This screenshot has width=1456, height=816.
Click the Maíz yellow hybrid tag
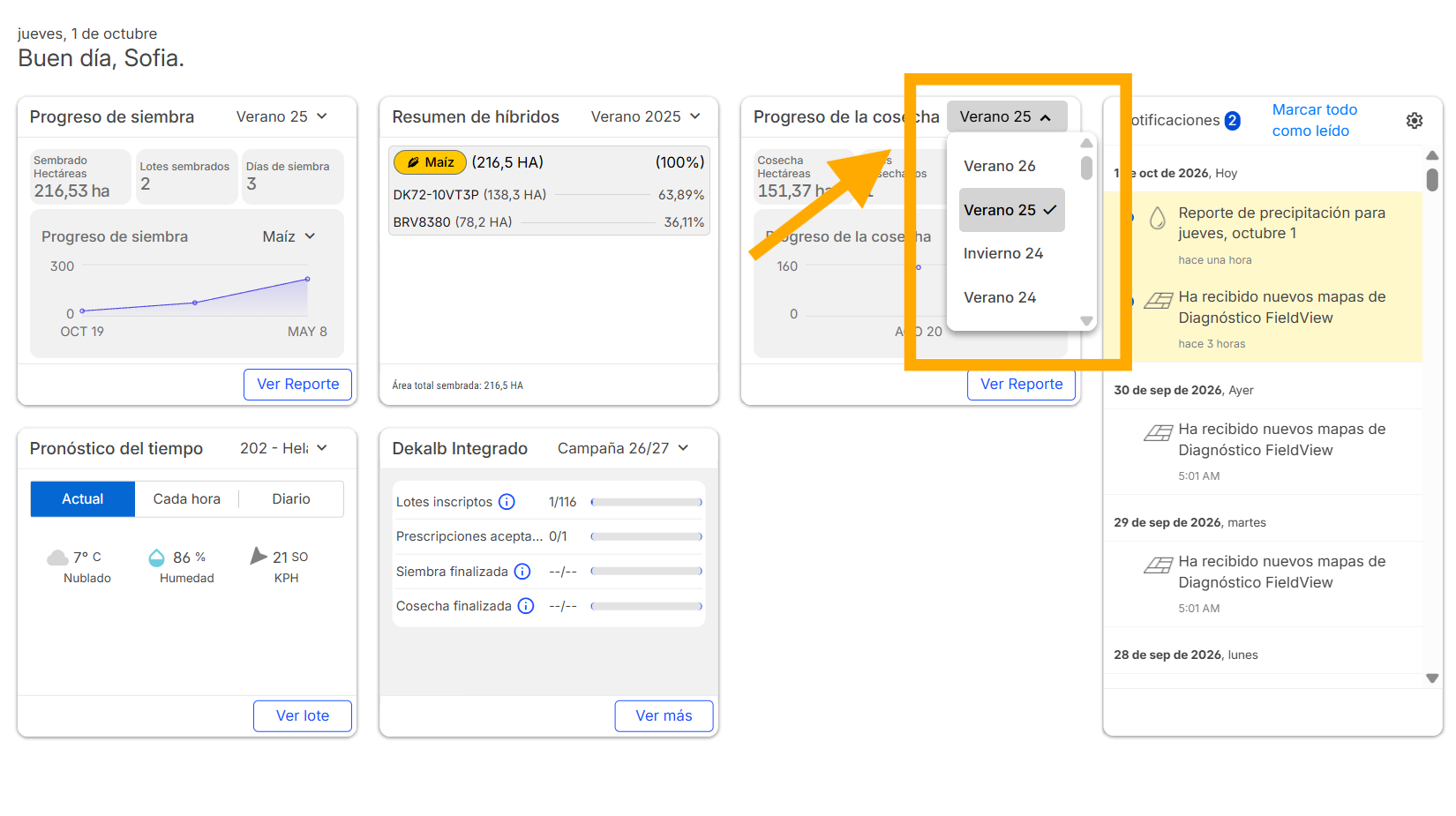(x=430, y=162)
